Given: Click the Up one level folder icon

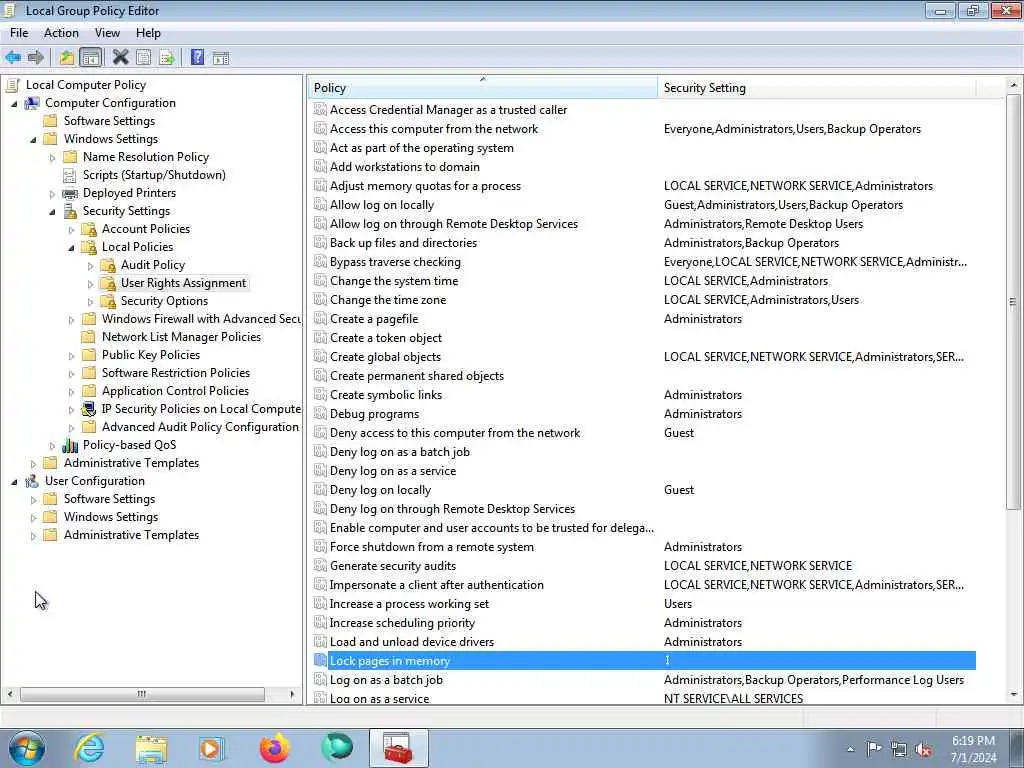Looking at the screenshot, I should (x=67, y=57).
